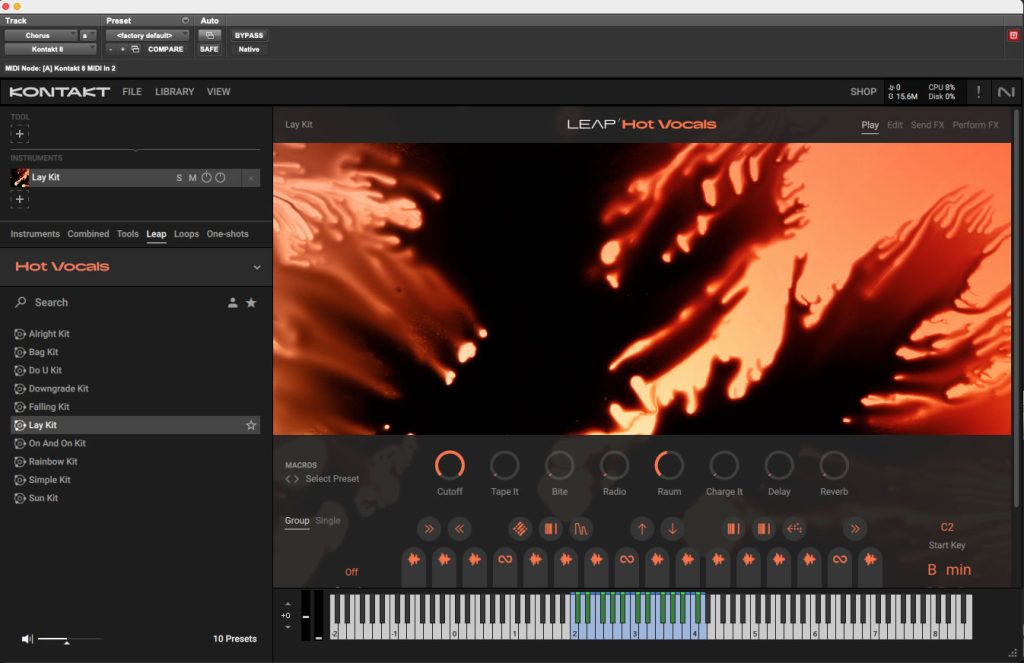Expand the Hot Vocals library chevron

pyautogui.click(x=257, y=267)
